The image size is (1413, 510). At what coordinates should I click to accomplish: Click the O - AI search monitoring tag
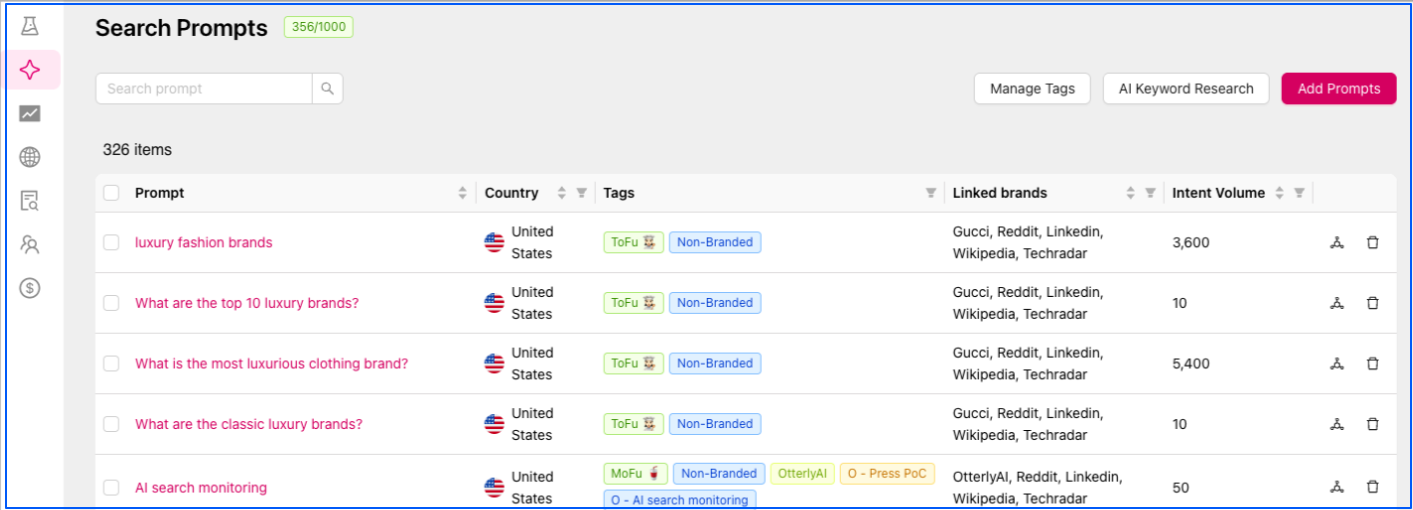coord(680,499)
